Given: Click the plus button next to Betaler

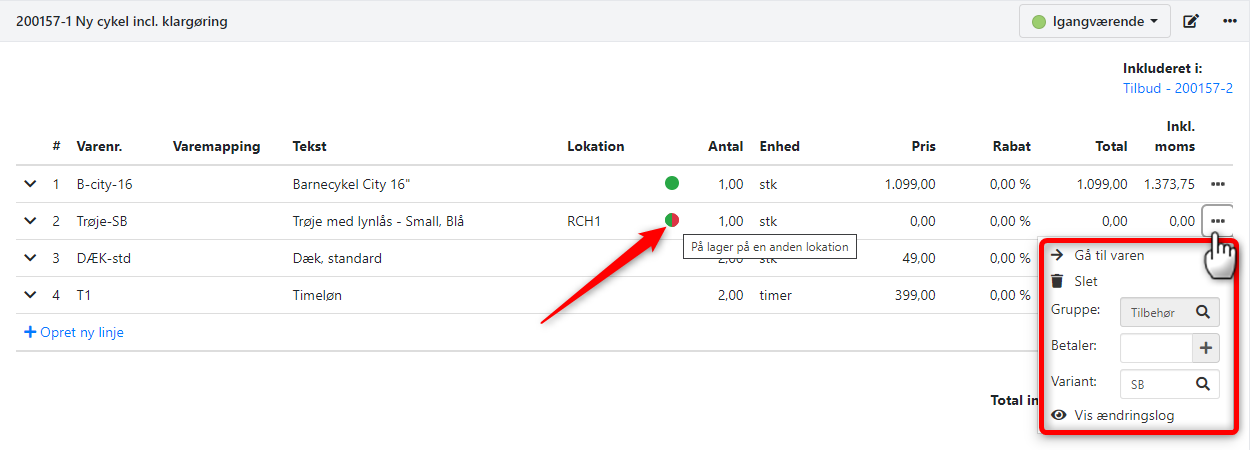Looking at the screenshot, I should tap(1205, 348).
